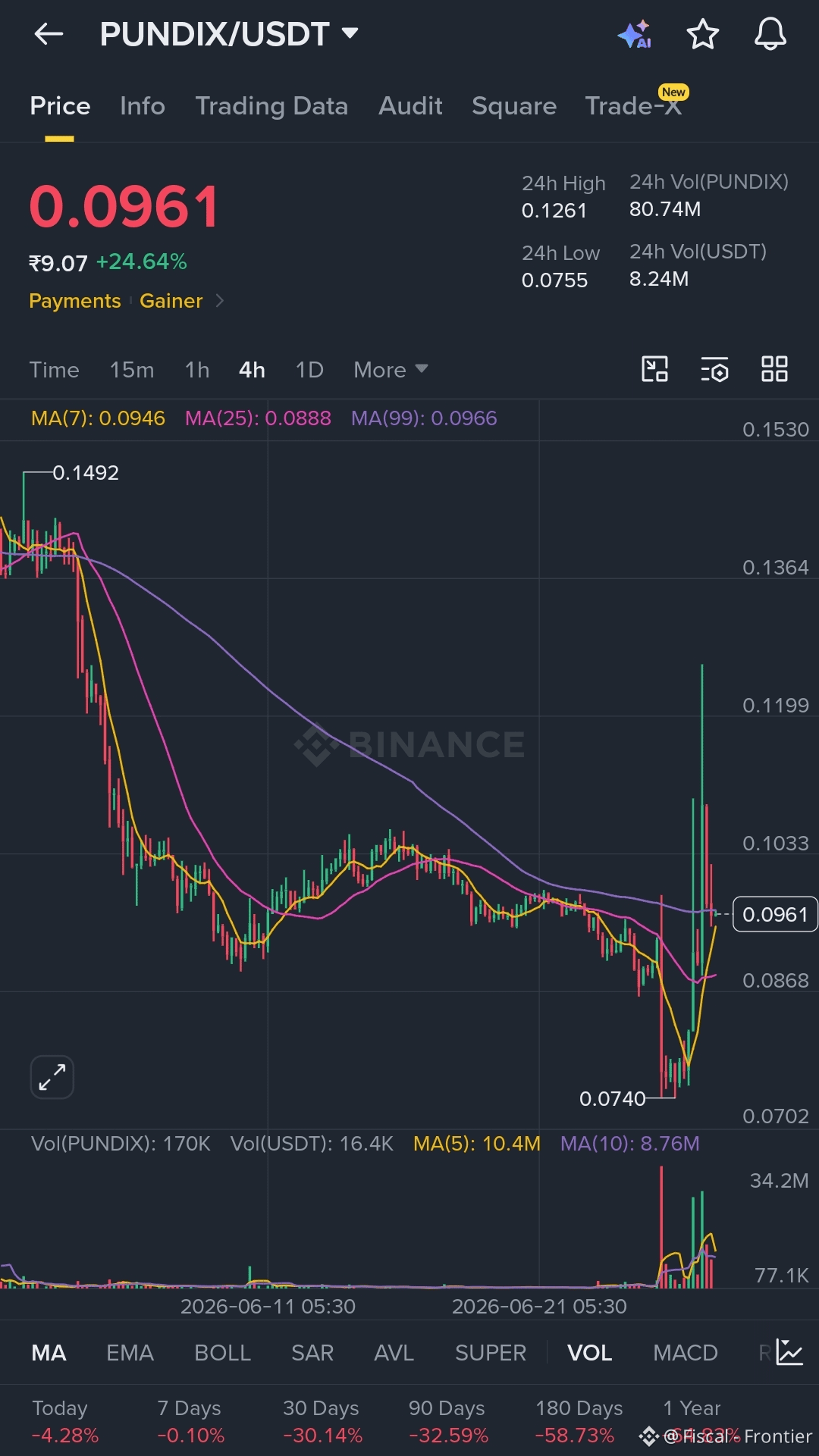Expand chart to fullscreen

coord(52,1076)
